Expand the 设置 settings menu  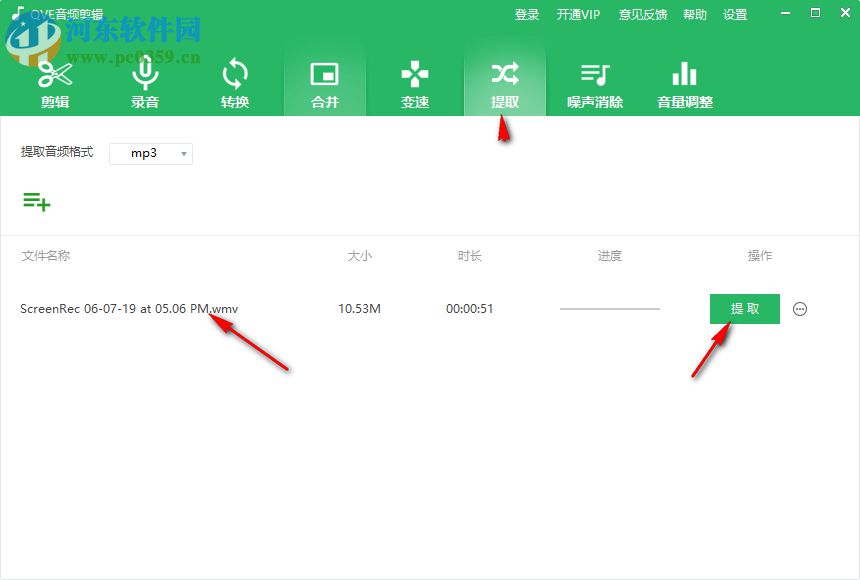tap(735, 14)
